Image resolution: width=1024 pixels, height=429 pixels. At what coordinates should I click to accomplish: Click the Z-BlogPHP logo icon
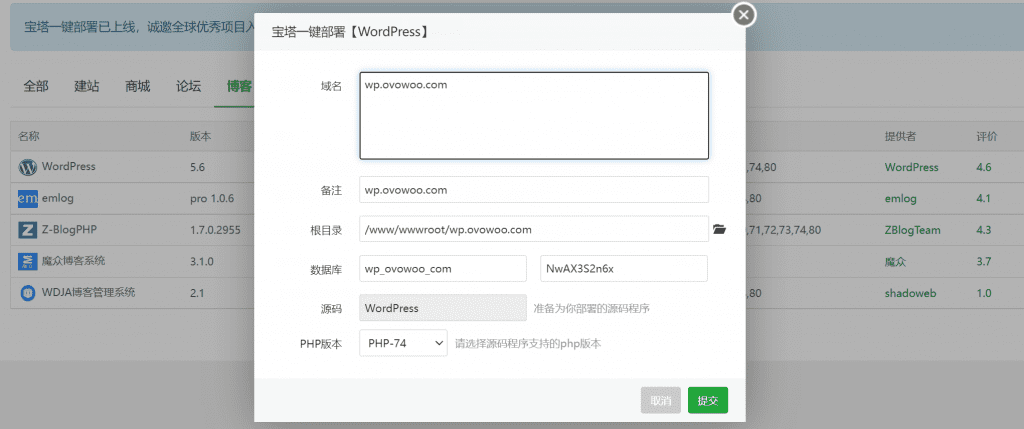pos(27,230)
